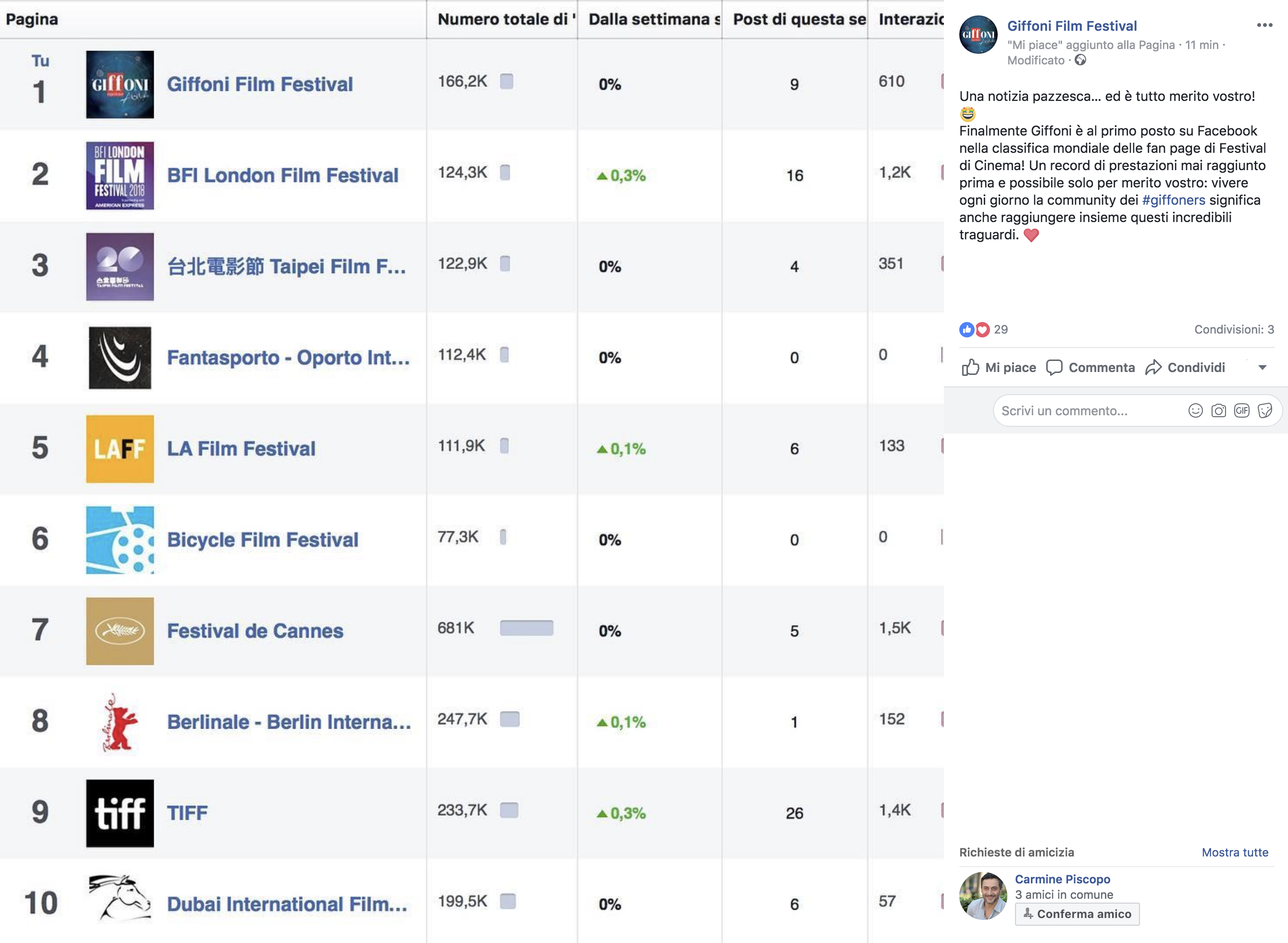Open the #giffoners hashtag link
The image size is (1288, 943).
click(1173, 200)
